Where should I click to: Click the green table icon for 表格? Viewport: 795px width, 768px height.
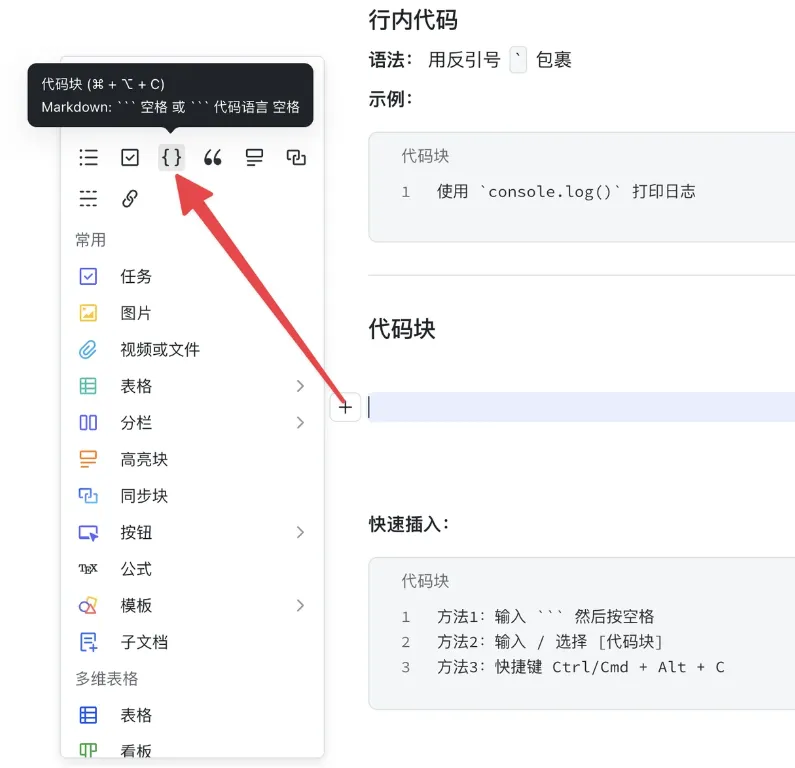(88, 386)
